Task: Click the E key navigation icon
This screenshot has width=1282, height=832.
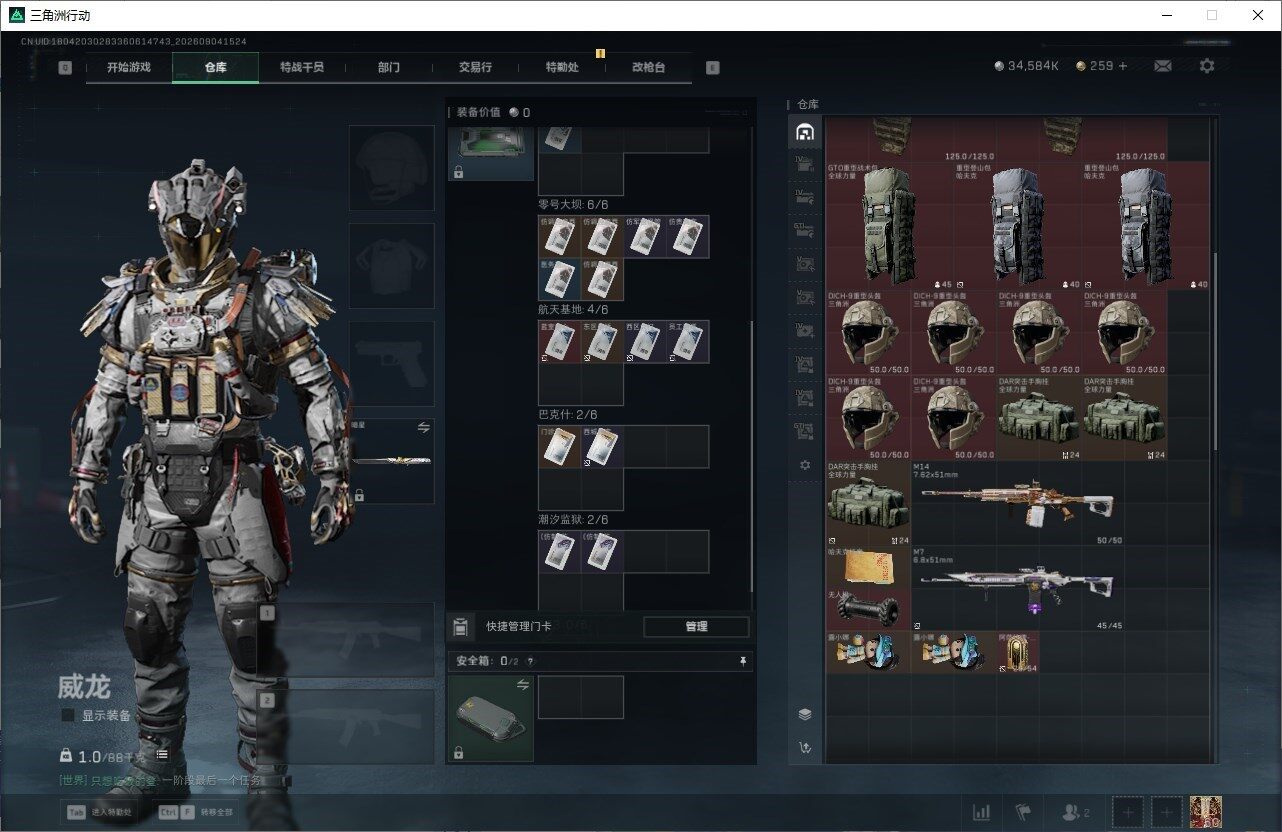Action: [713, 68]
